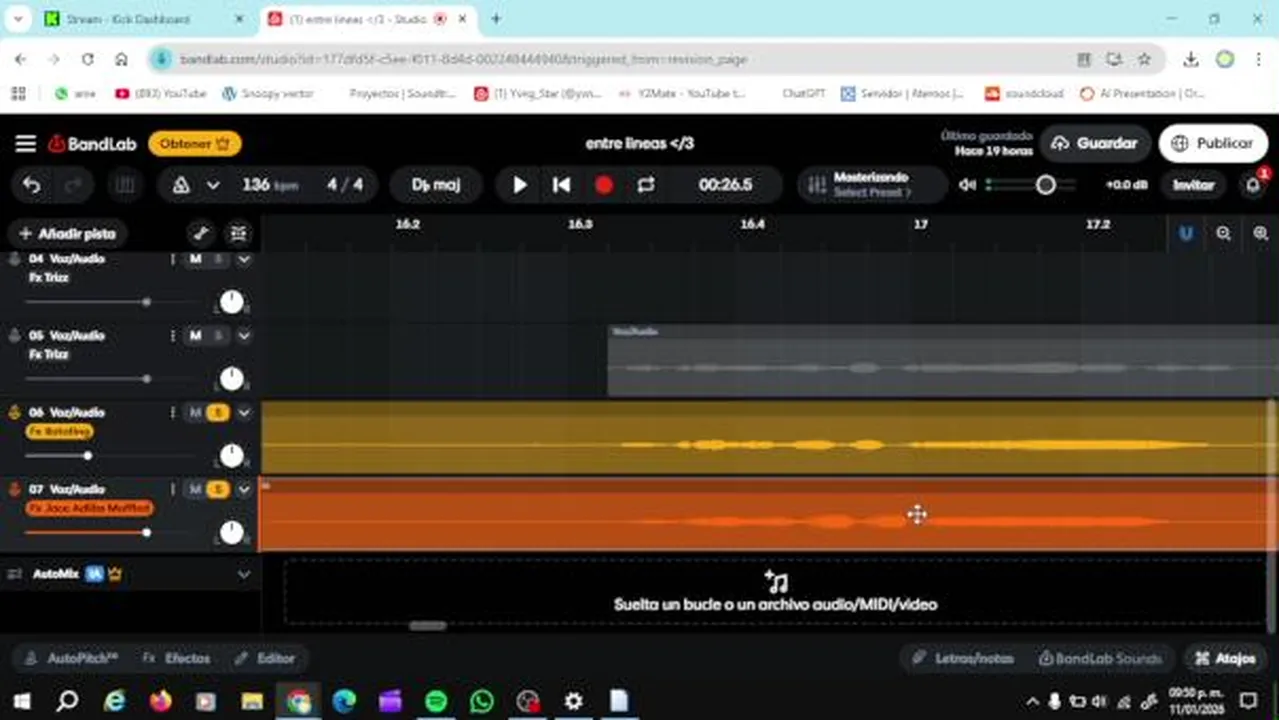
Task: Open the notifications bell
Action: point(1253,185)
